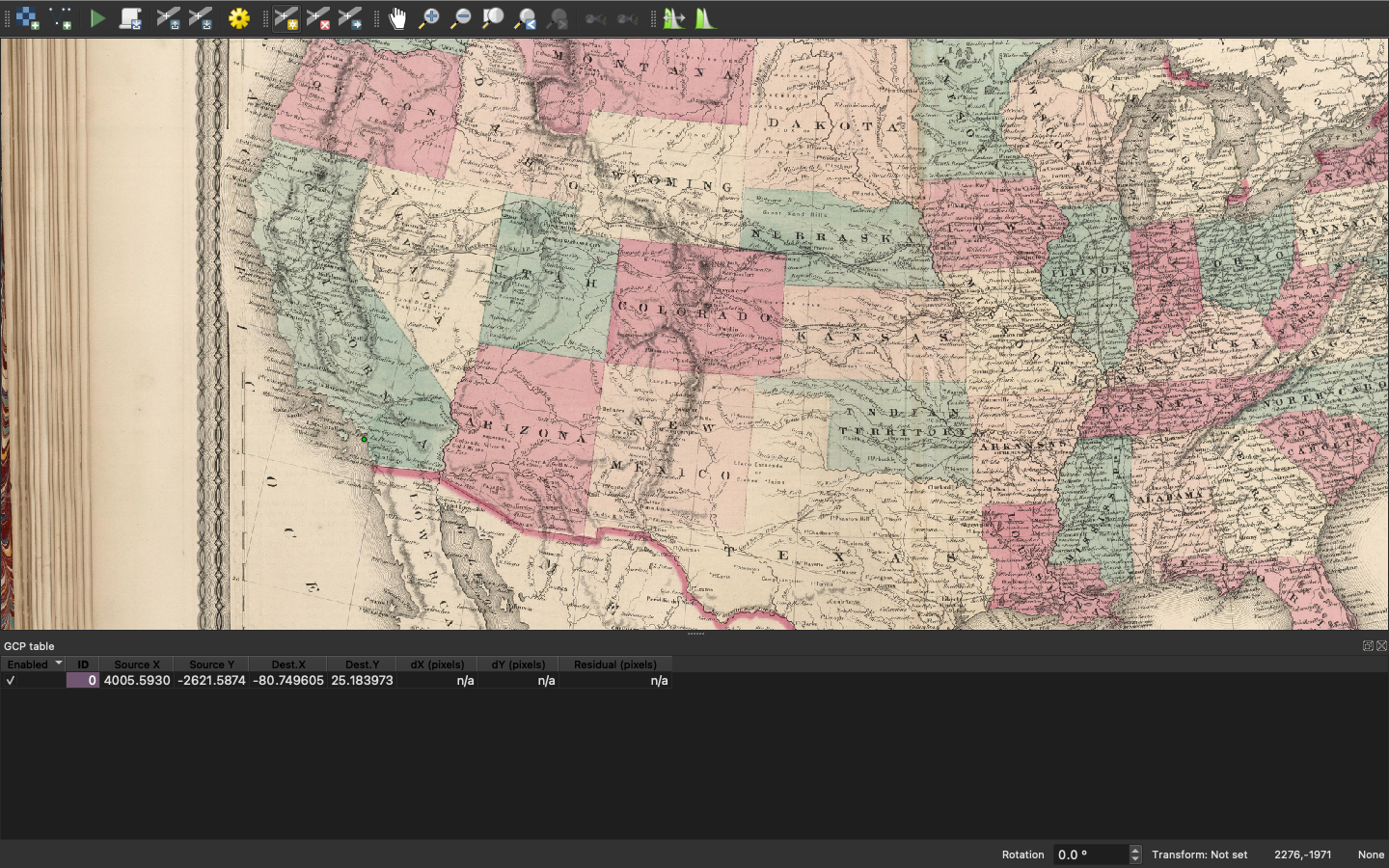Select the Delete Point tool

318,18
